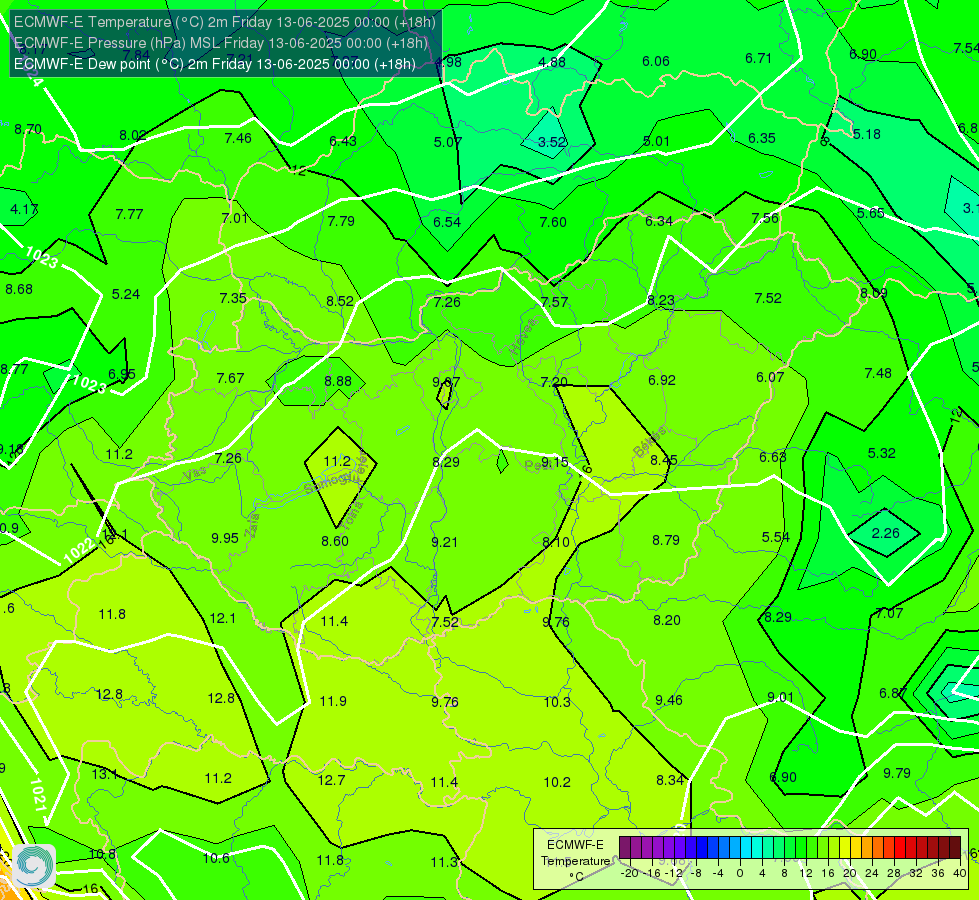Click the 'ECMWF-E Temperature °C' legend title
This screenshot has height=900, width=979.
(x=575, y=861)
